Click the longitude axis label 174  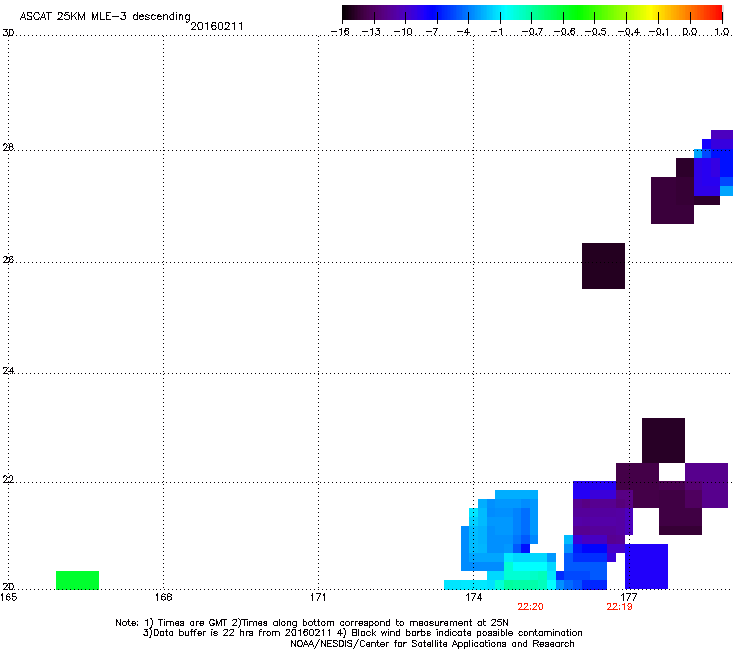pyautogui.click(x=473, y=597)
